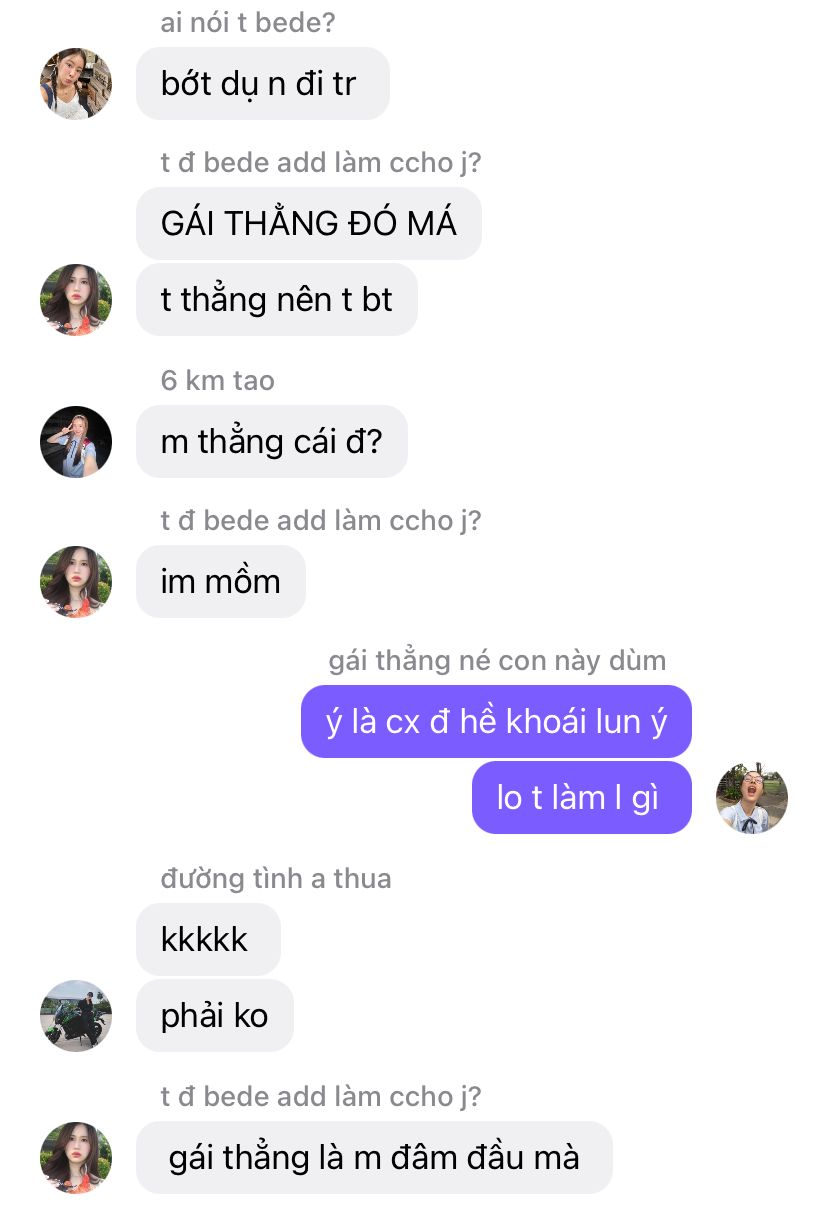The image size is (828, 1228).
Task: Tap motorcycle avatar beside "phải ko"
Action: [76, 1015]
